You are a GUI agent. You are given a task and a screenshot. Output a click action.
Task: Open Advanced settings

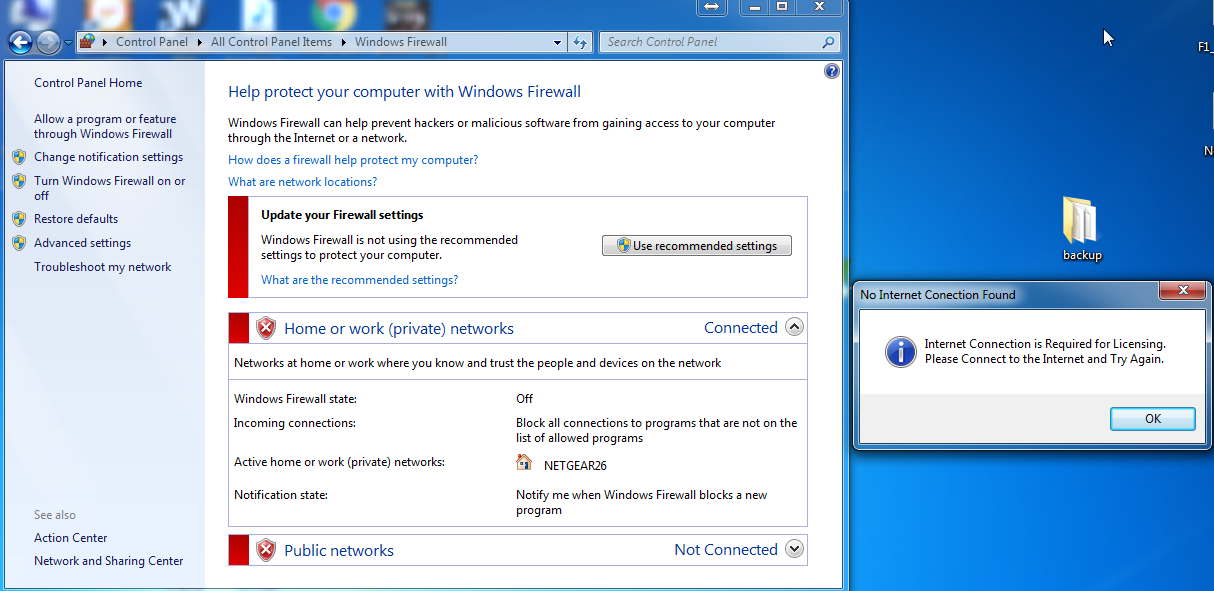[83, 243]
